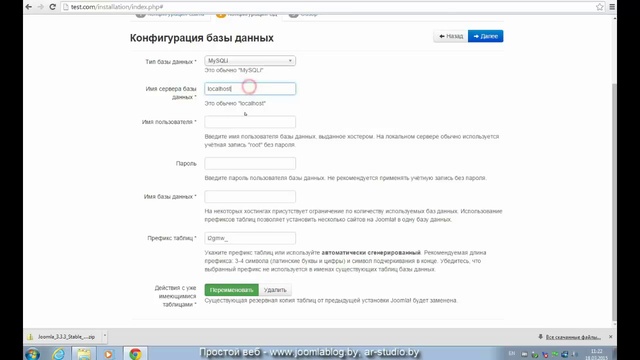
Task: Click the EN language indicator in the tray
Action: point(512,353)
